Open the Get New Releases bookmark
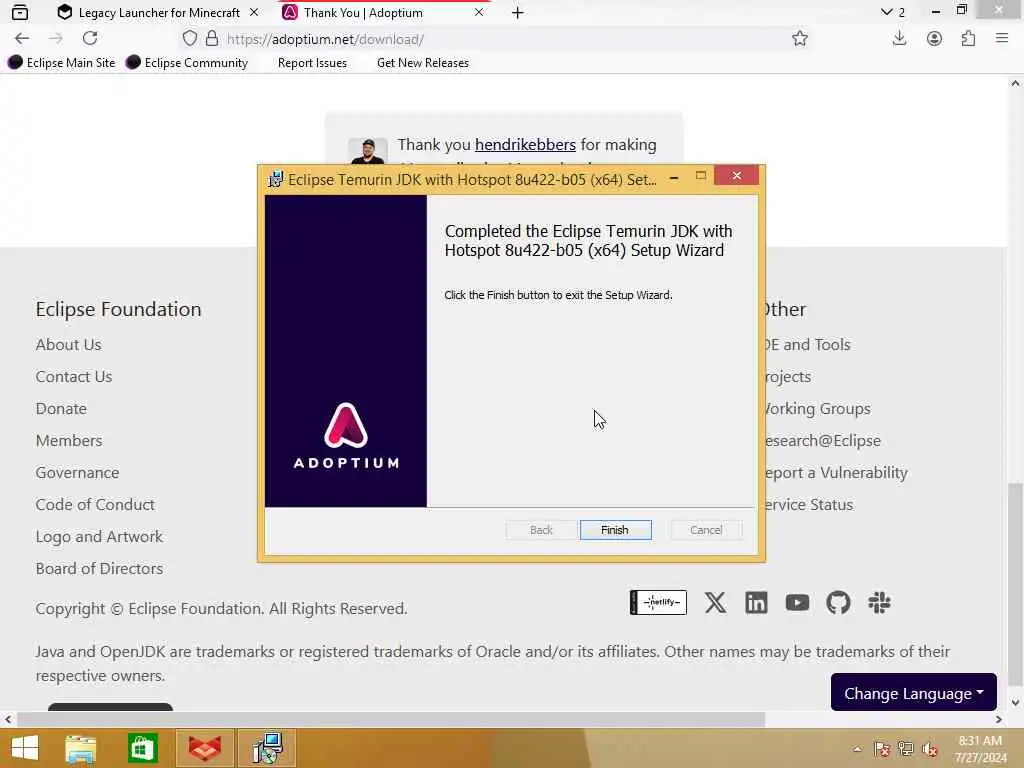 click(423, 63)
